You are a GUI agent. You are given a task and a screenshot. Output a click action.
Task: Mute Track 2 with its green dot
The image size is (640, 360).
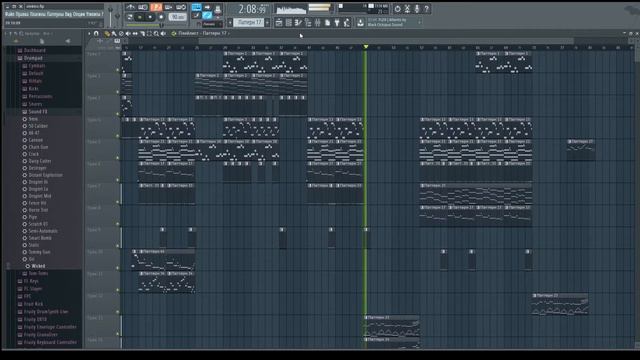coord(118,92)
